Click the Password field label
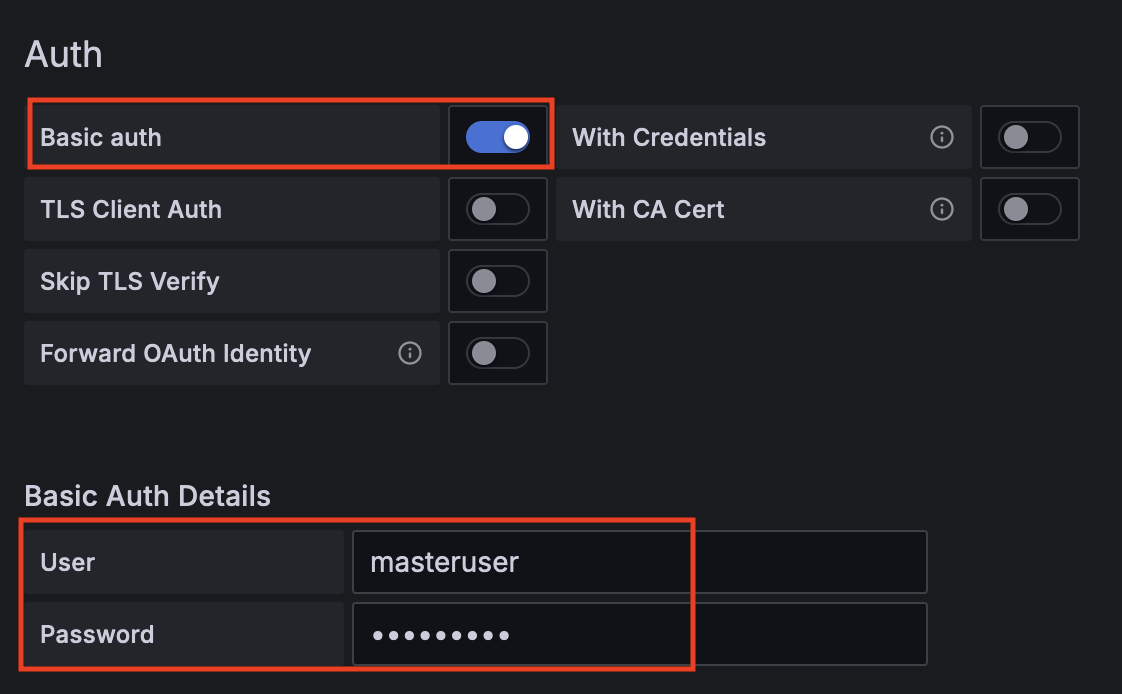Screen dimensions: 1122x694 click(x=97, y=634)
